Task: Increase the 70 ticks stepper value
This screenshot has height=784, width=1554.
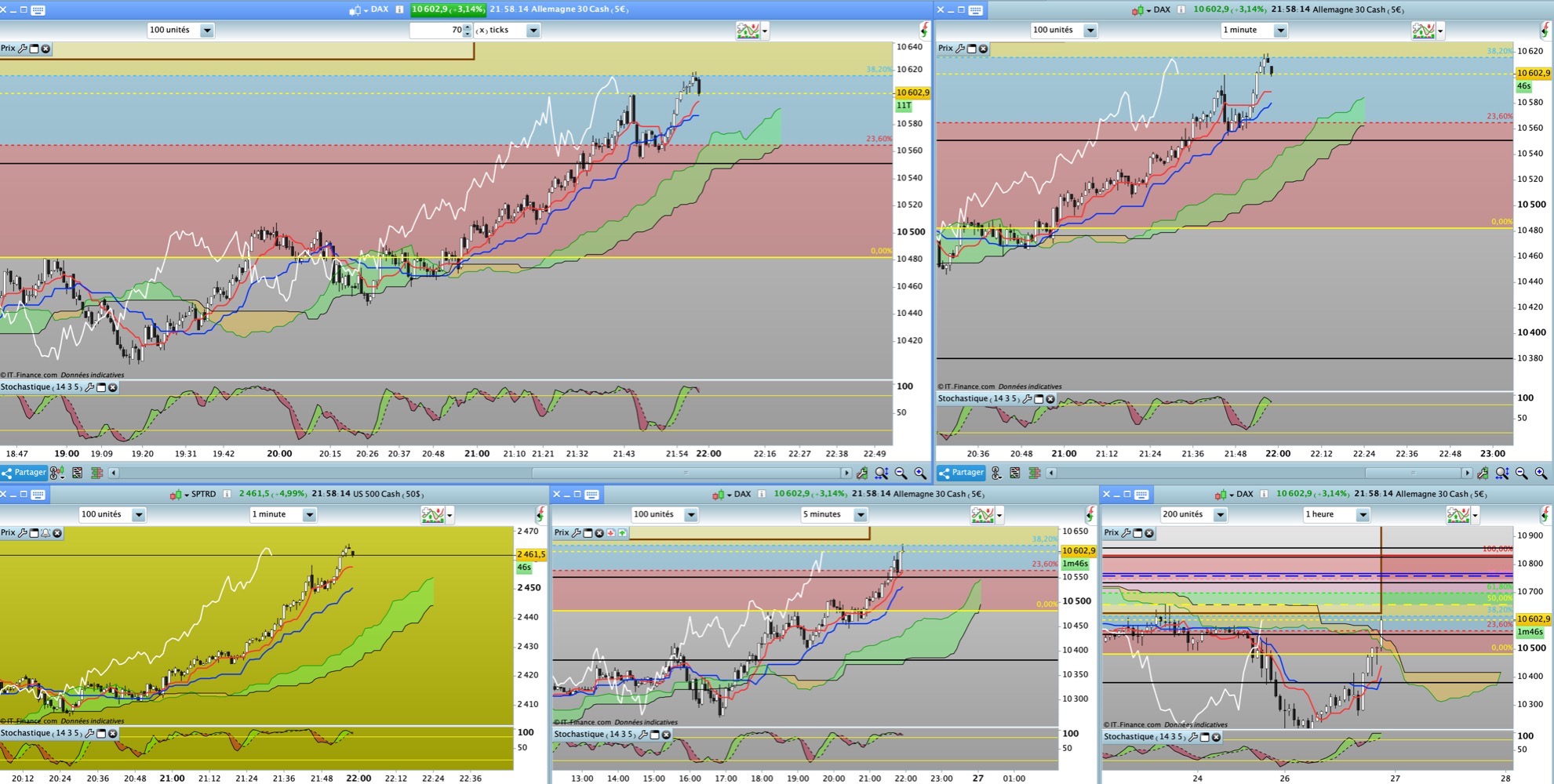Action: point(468,27)
